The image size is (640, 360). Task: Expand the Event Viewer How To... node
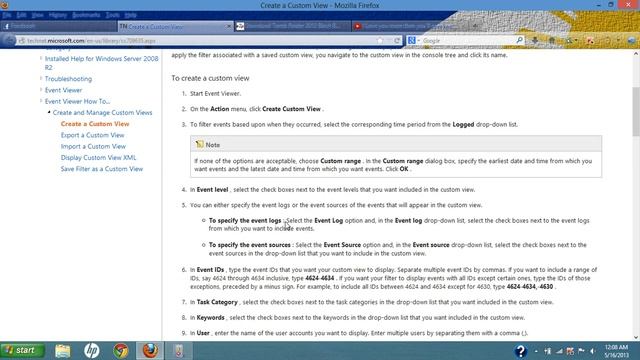(41, 101)
